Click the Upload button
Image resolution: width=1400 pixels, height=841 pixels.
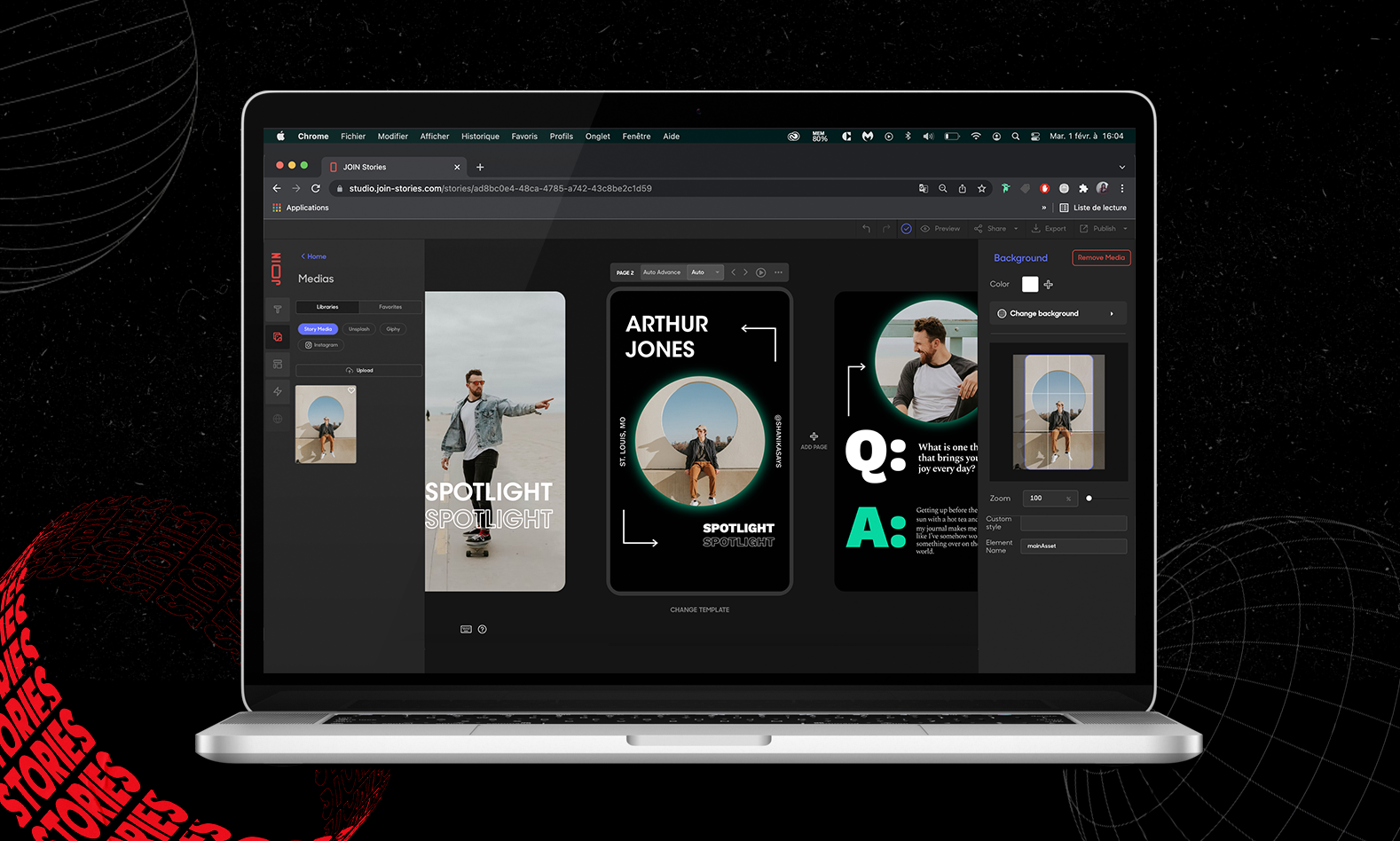point(359,370)
